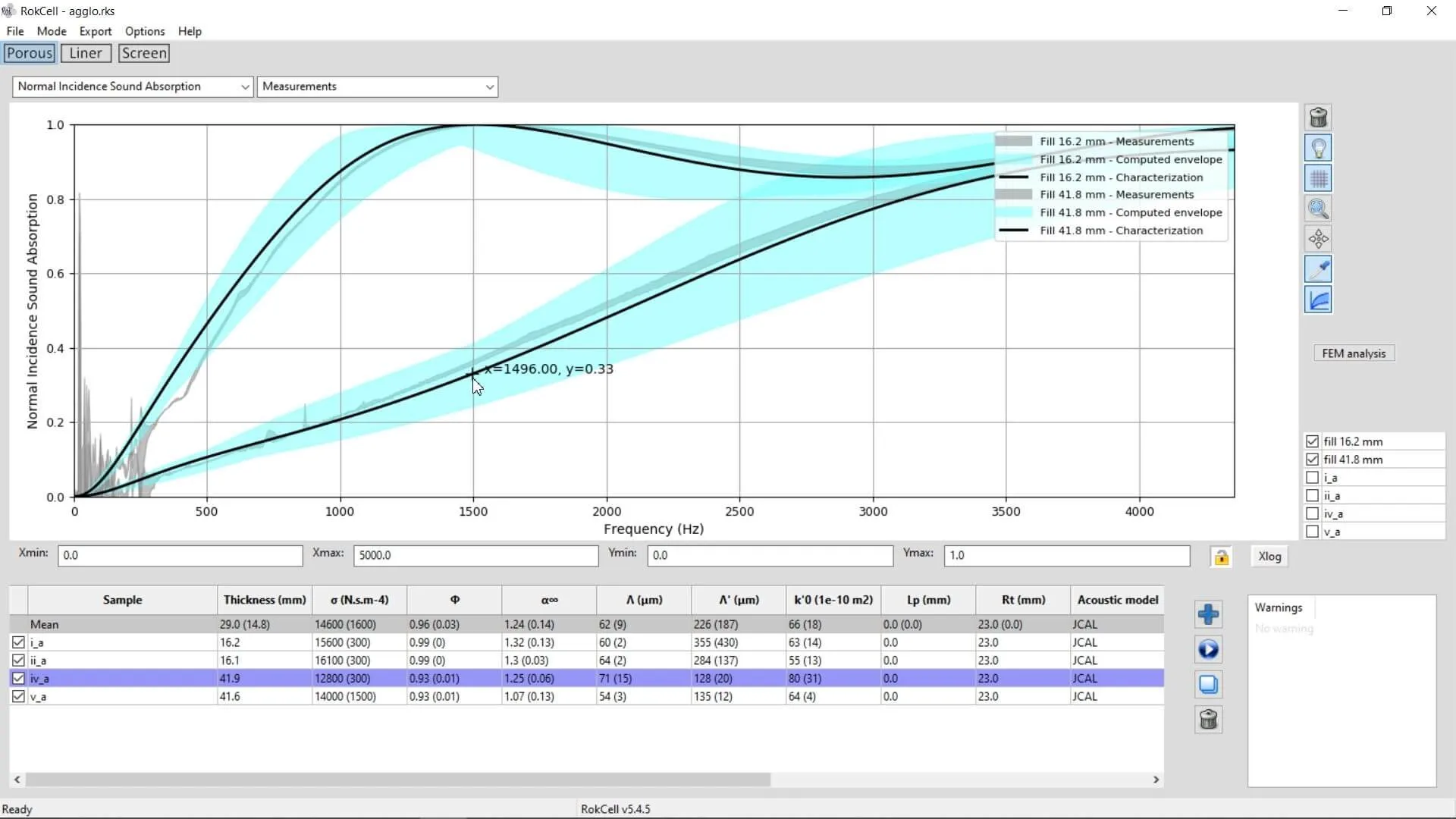Screen dimensions: 1456x819
Task: Select the magnifier zoom tool
Action: [1318, 209]
